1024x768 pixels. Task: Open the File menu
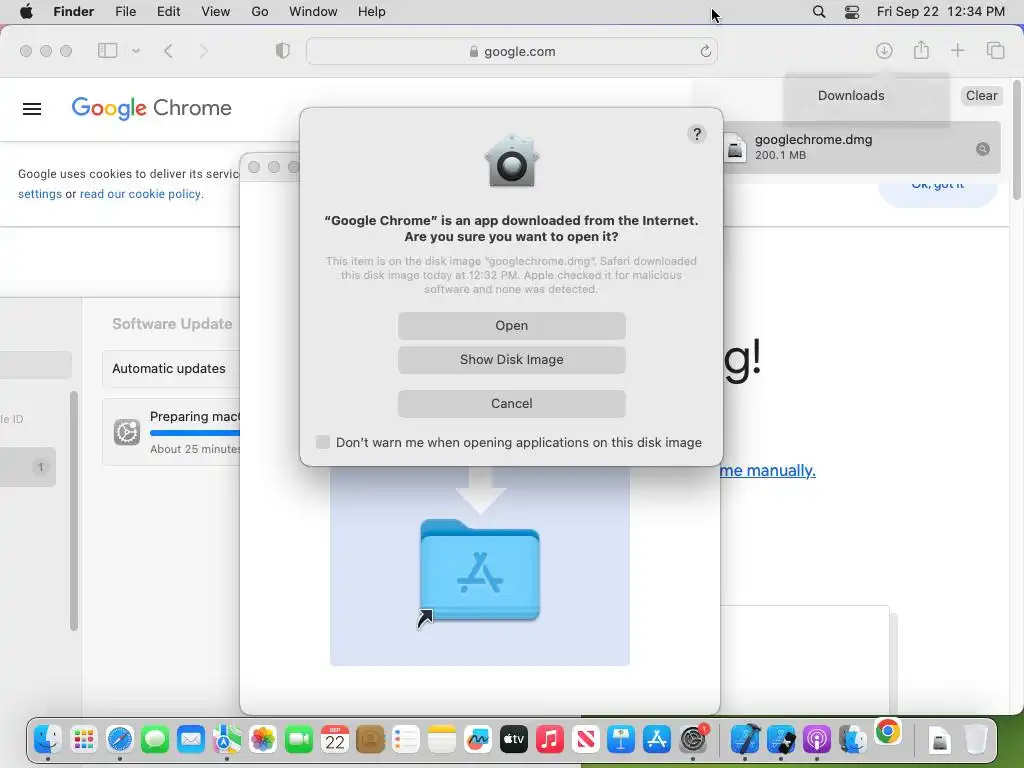coord(125,12)
